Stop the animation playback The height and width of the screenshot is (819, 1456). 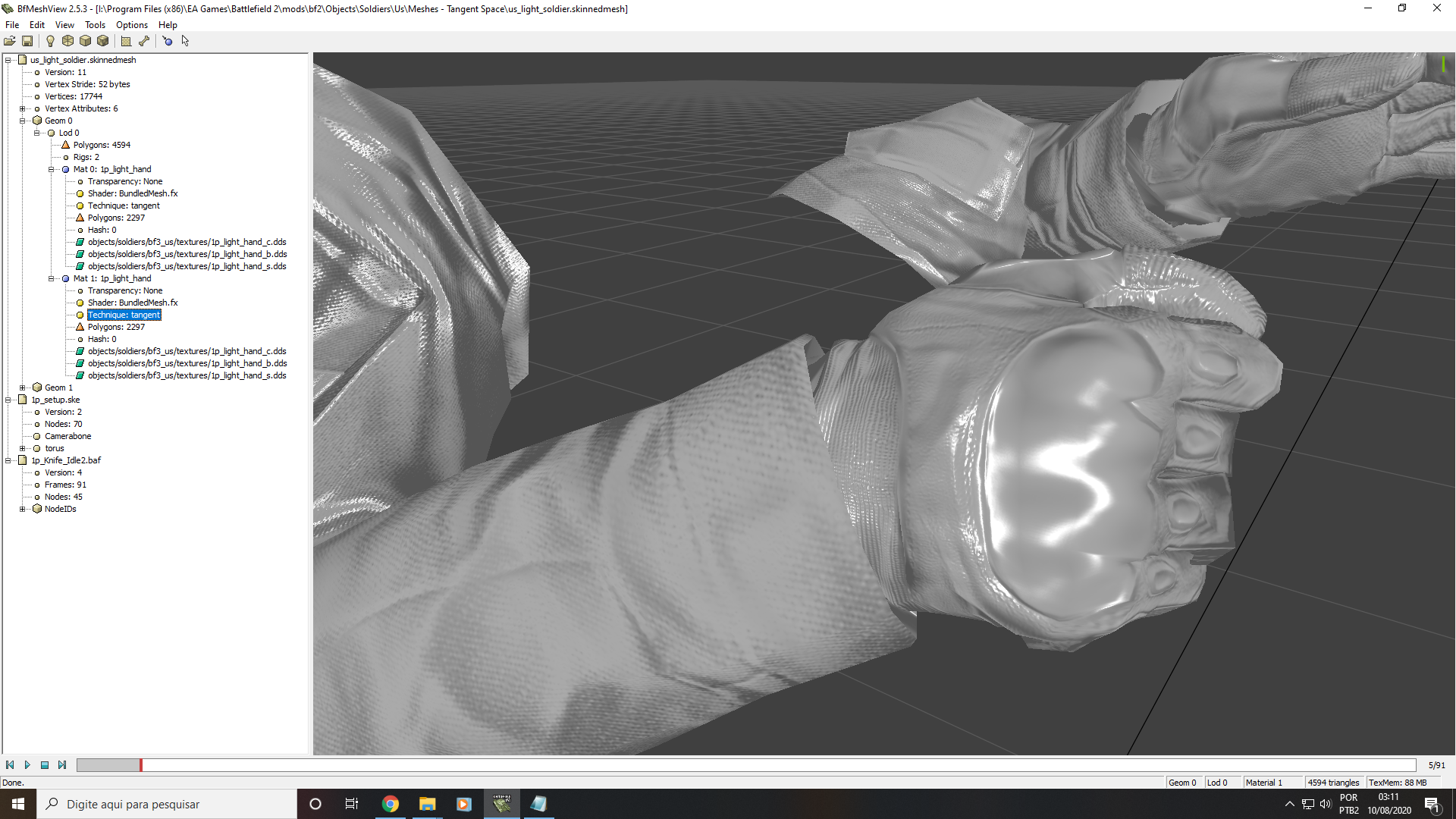click(45, 765)
